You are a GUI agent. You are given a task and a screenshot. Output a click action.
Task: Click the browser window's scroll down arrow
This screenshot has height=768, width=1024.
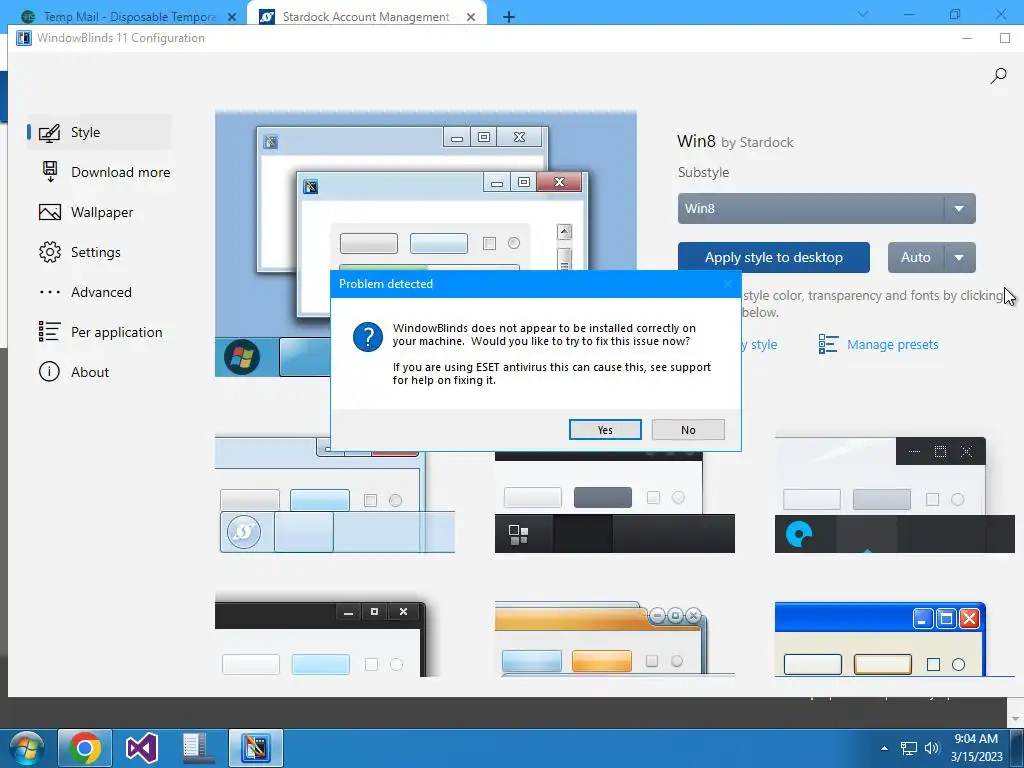tap(1015, 719)
